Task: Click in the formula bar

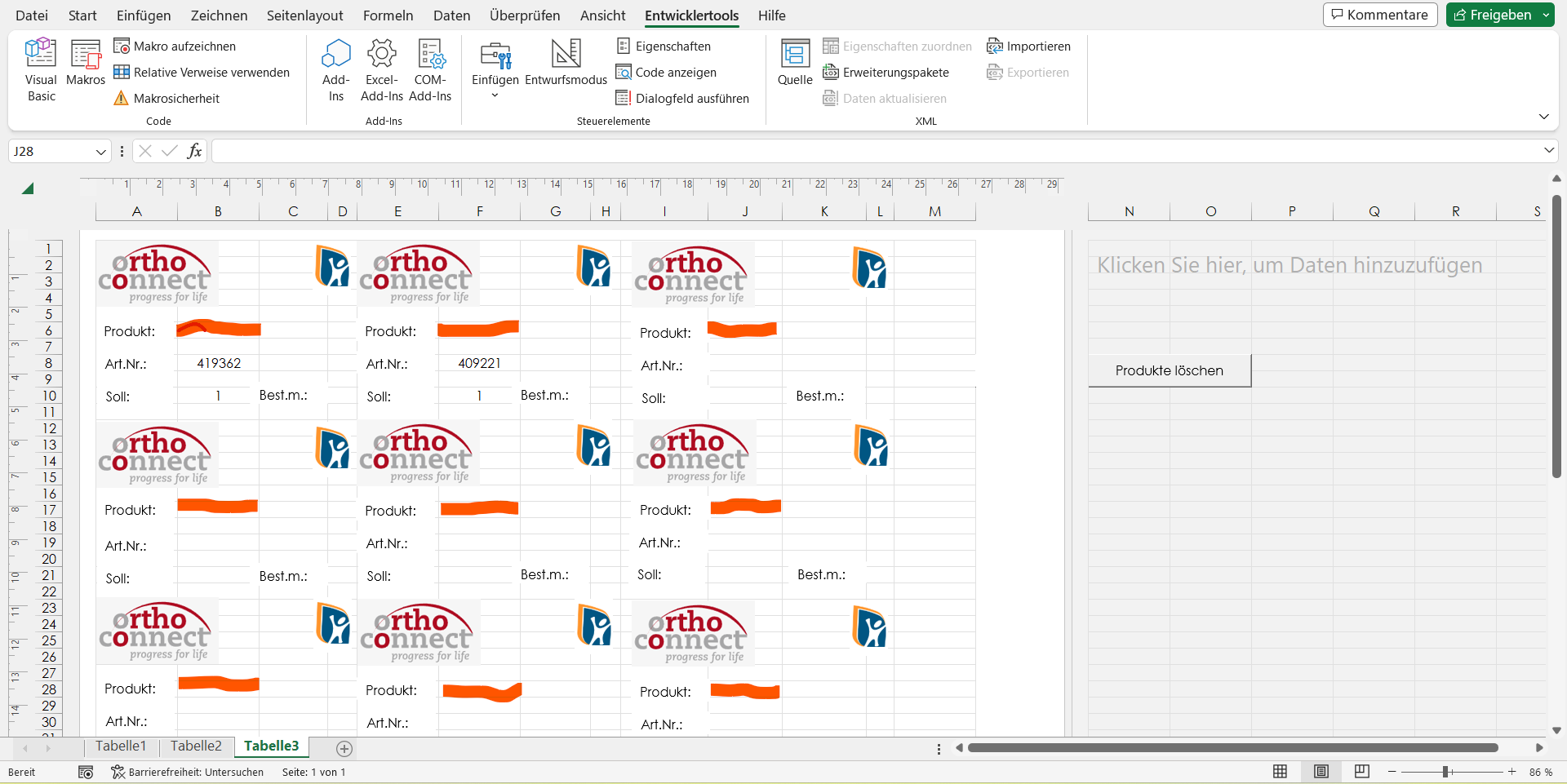Action: 876,151
